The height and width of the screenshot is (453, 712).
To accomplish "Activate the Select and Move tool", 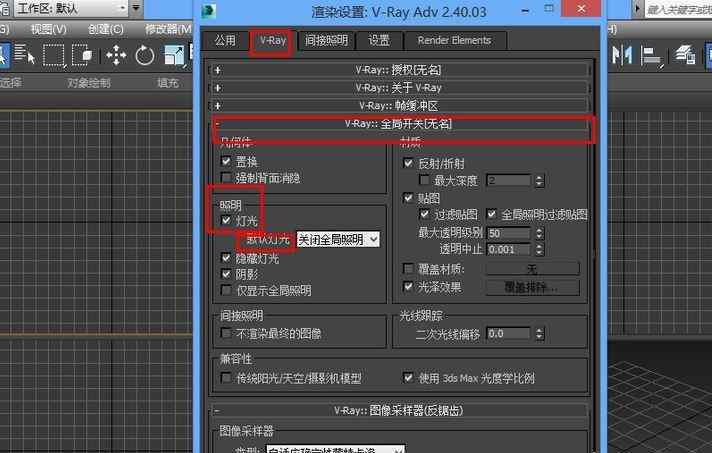I will click(116, 55).
